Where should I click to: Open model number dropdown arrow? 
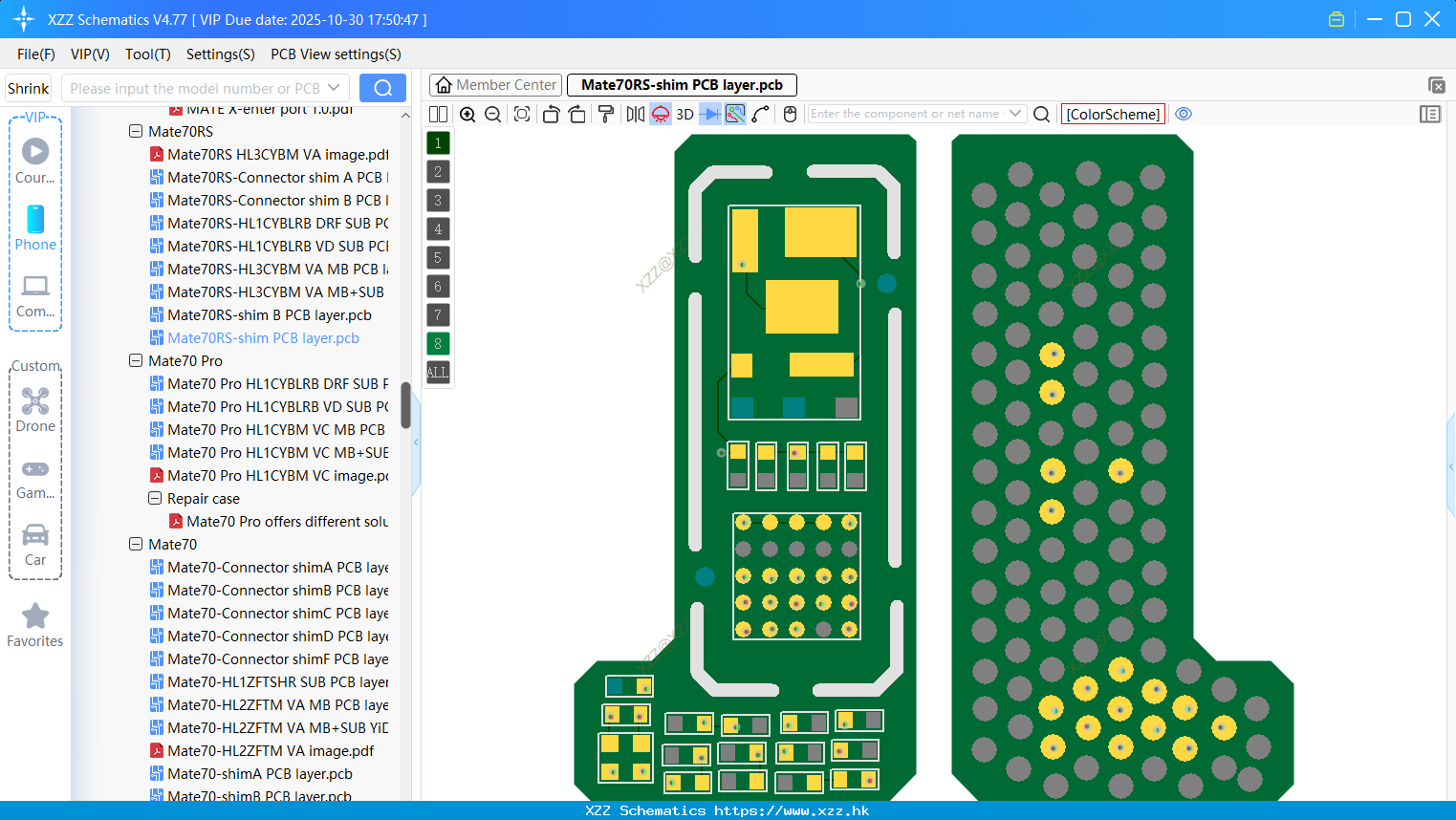click(x=334, y=88)
